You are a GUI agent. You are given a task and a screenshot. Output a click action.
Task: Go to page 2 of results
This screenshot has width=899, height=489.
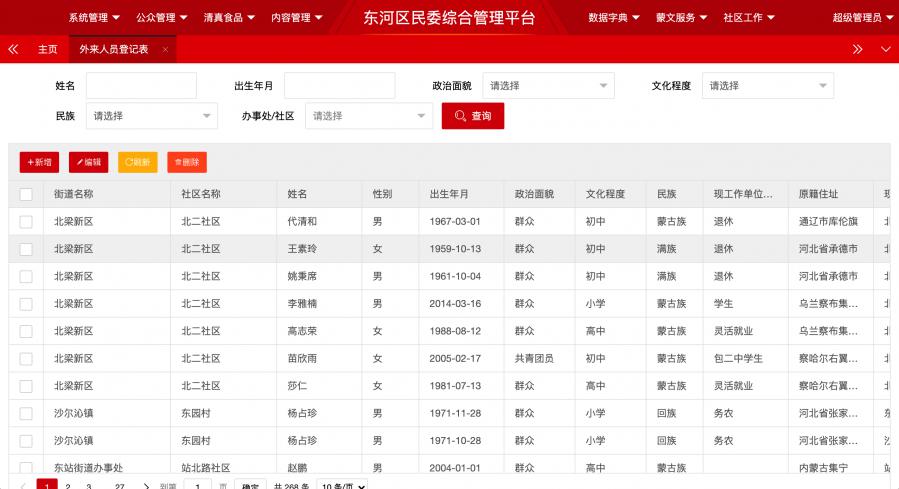point(68,486)
